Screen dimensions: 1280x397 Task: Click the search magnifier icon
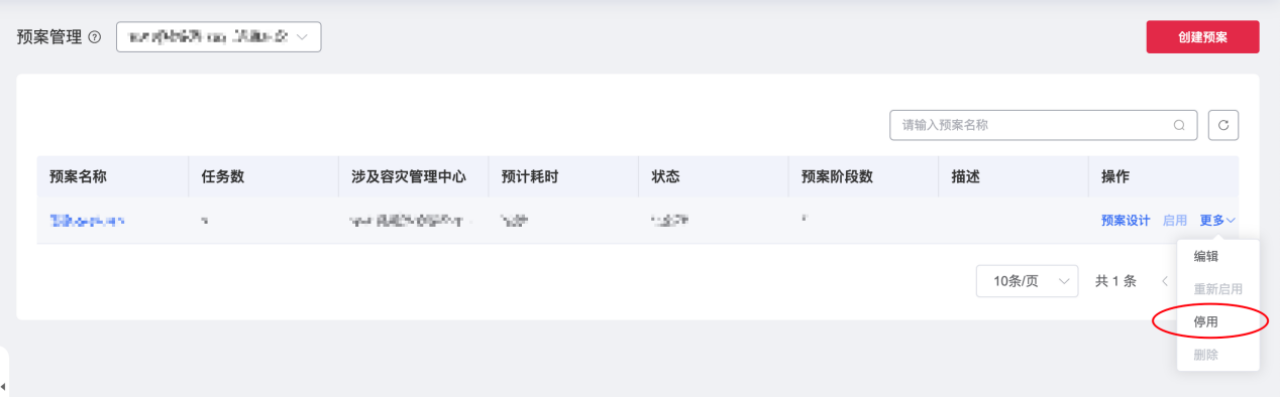[1179, 125]
